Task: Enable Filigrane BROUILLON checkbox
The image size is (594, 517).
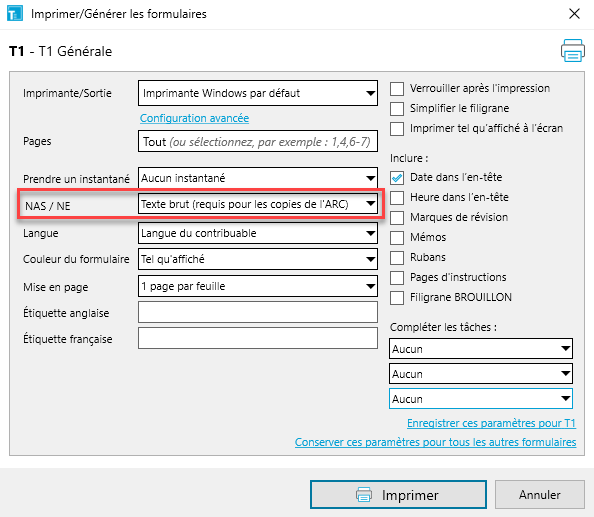Action: point(397,298)
